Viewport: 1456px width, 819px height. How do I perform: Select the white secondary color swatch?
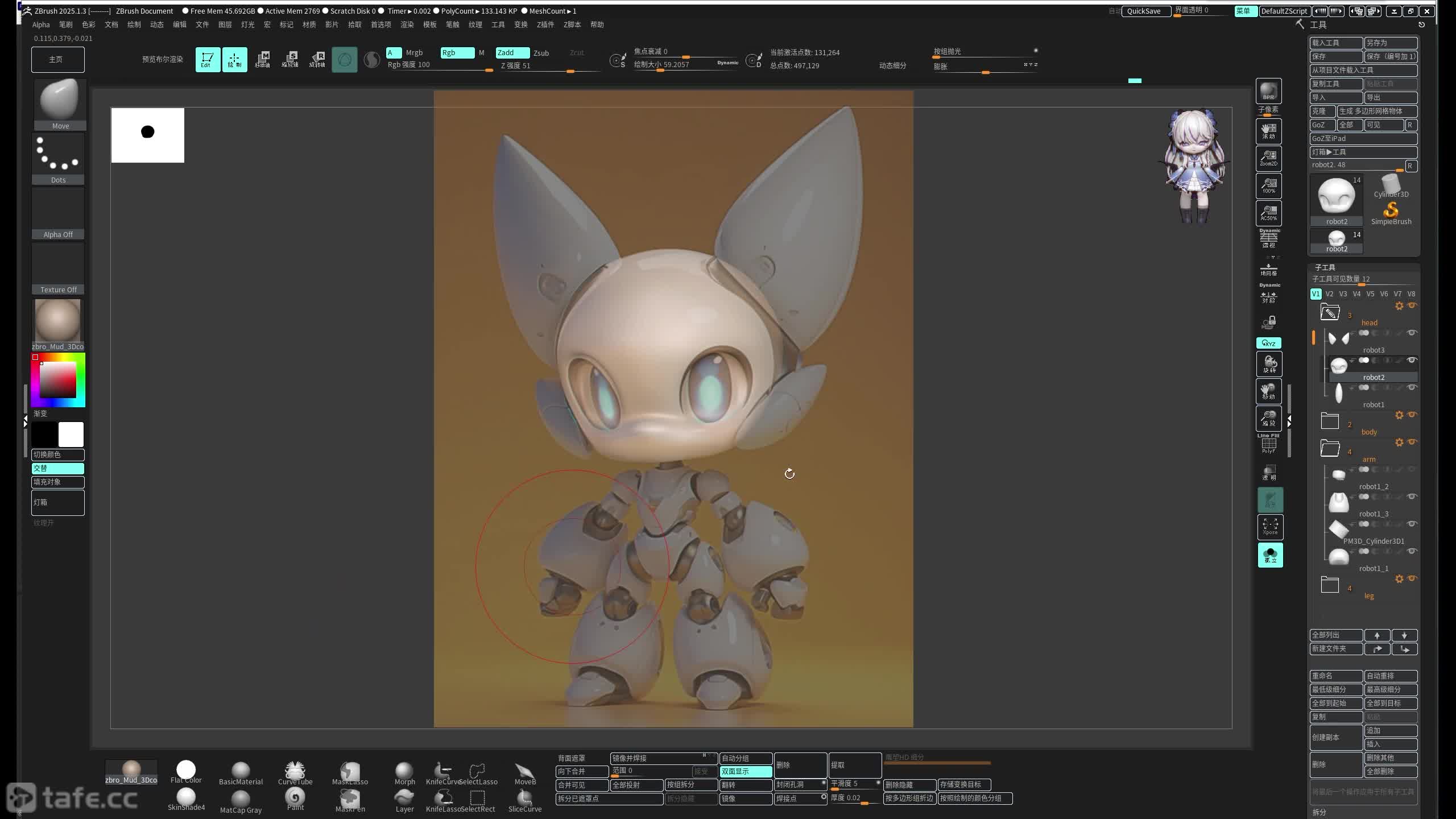pos(71,435)
